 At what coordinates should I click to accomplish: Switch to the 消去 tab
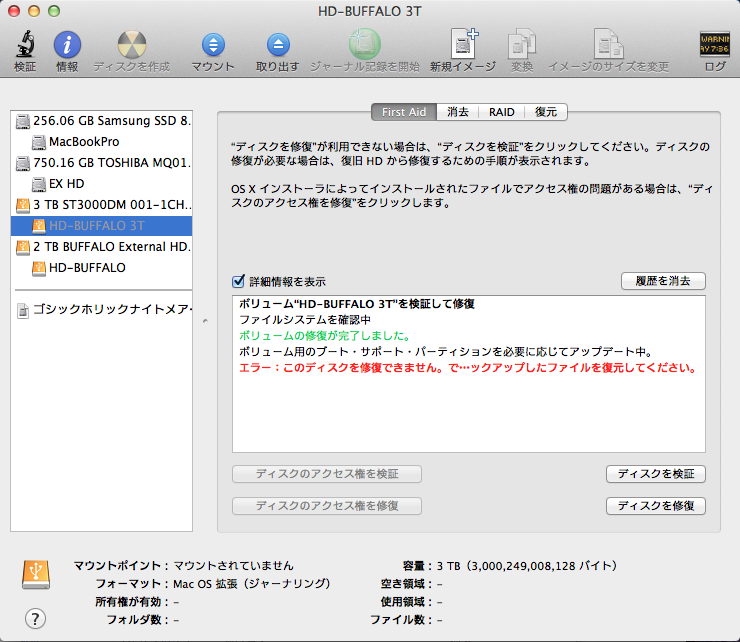point(458,112)
